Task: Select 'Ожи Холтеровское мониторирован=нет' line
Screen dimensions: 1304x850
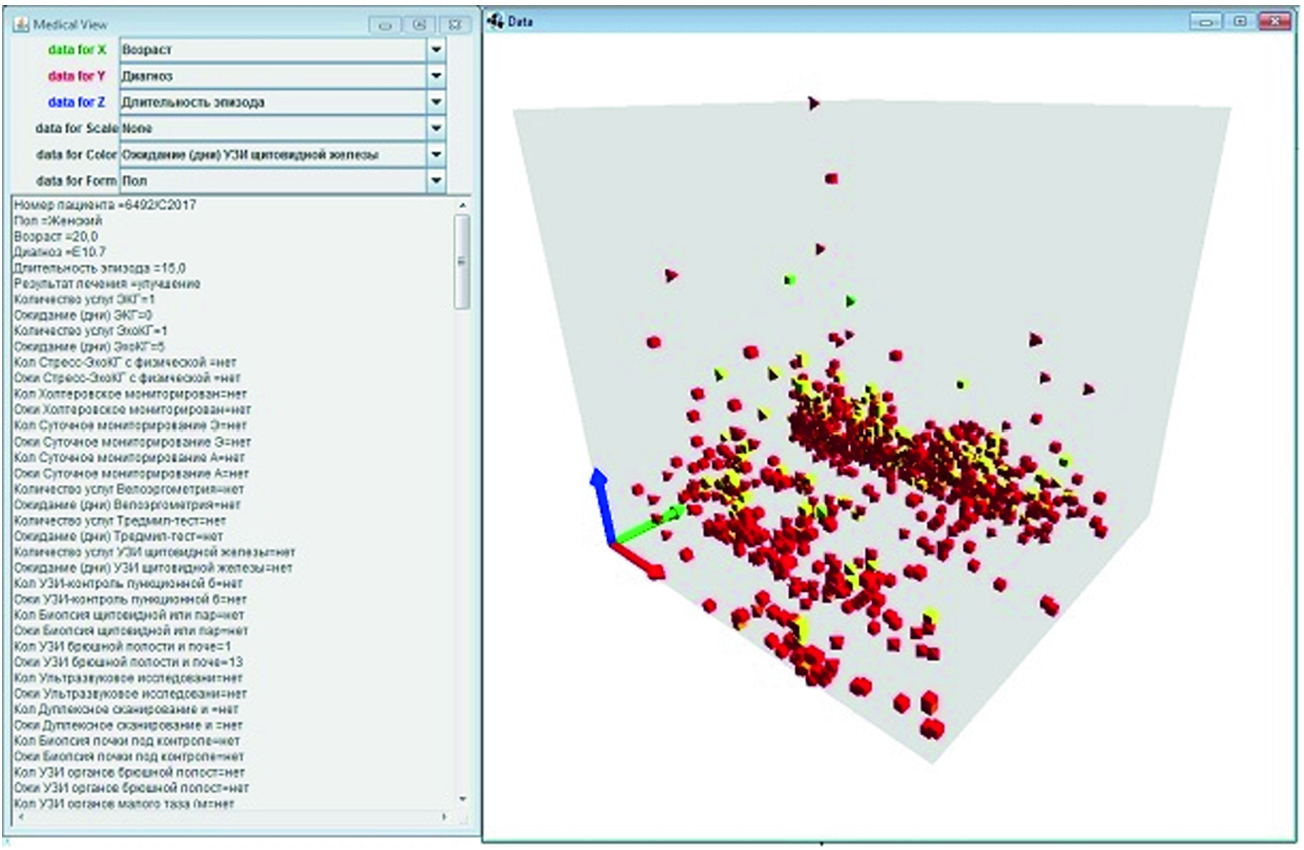Action: click(x=132, y=410)
